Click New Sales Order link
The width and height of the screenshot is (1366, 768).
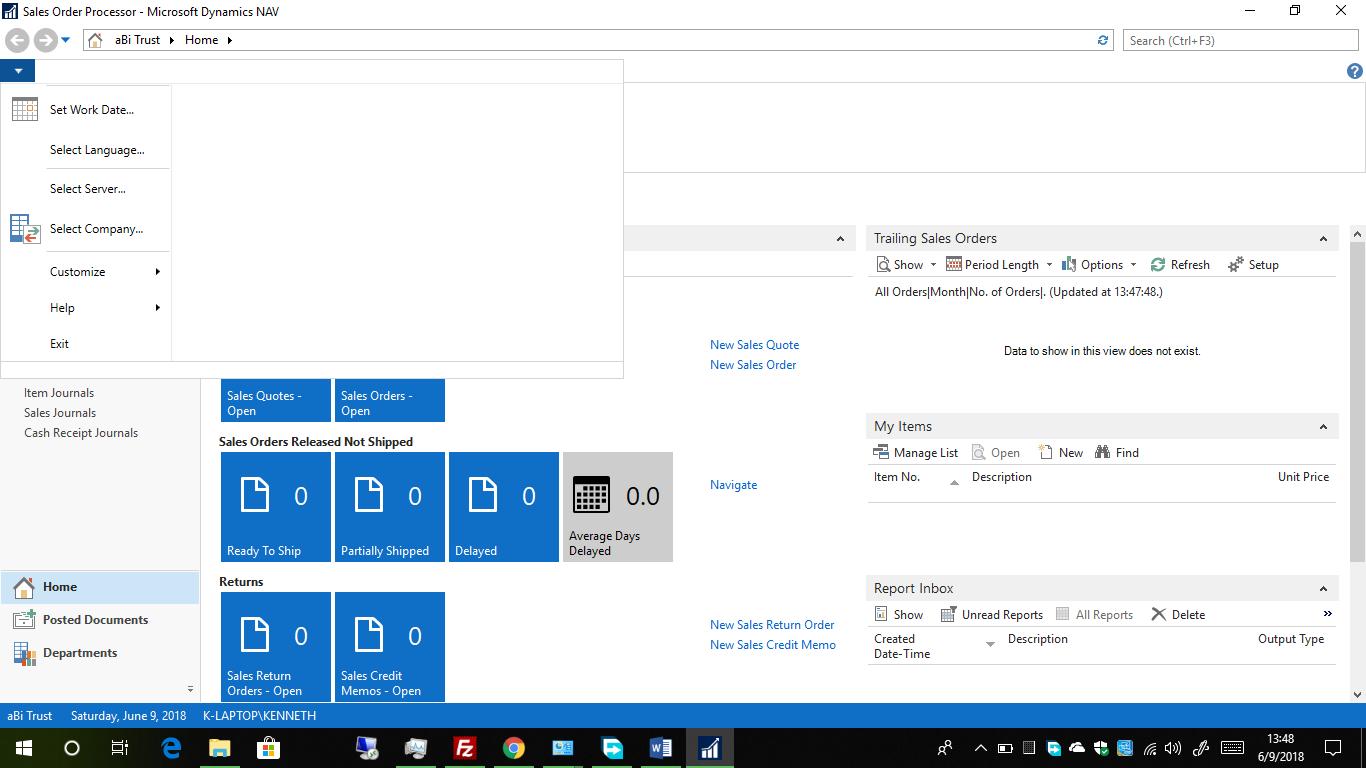coord(753,365)
